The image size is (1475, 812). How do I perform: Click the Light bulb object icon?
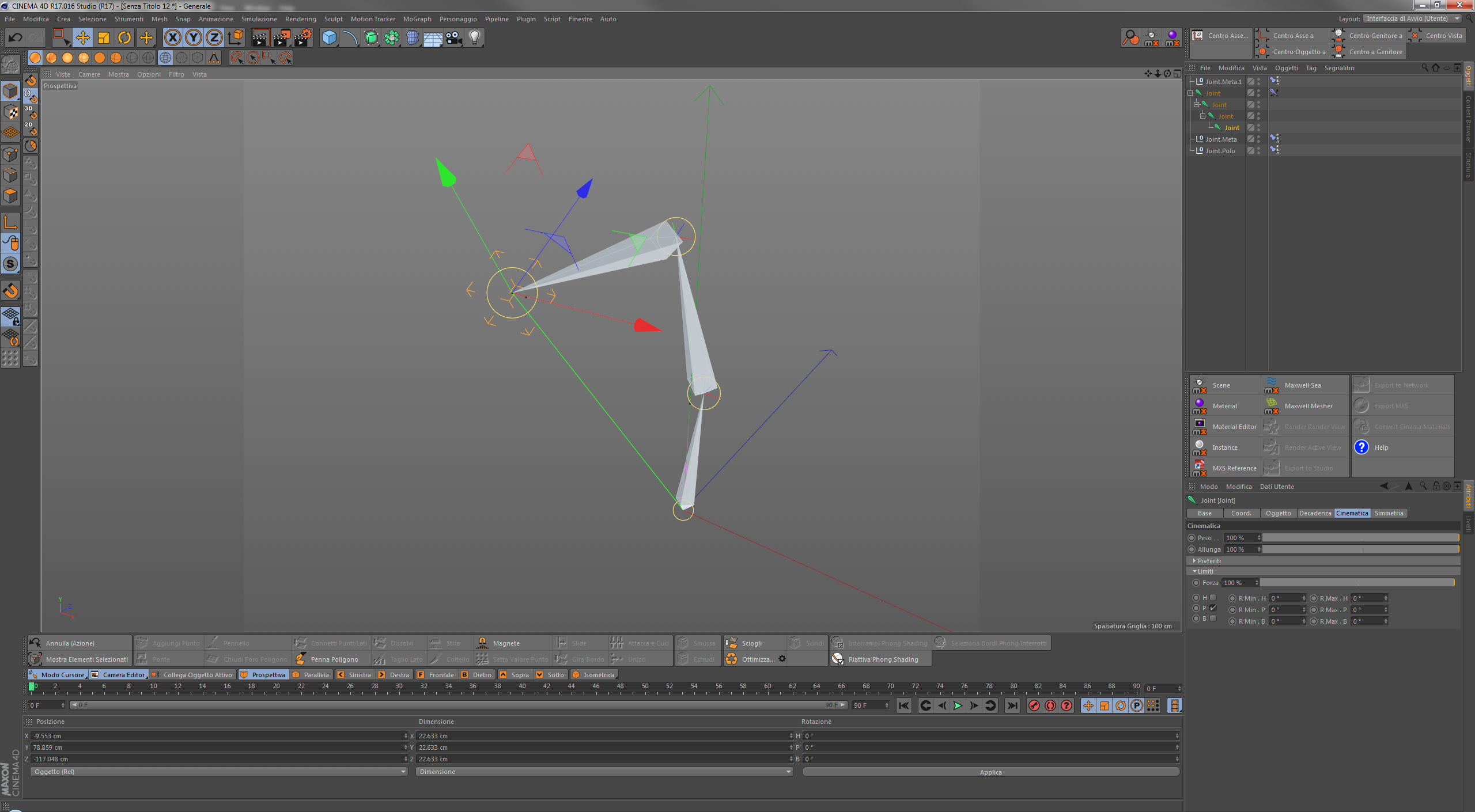[474, 38]
